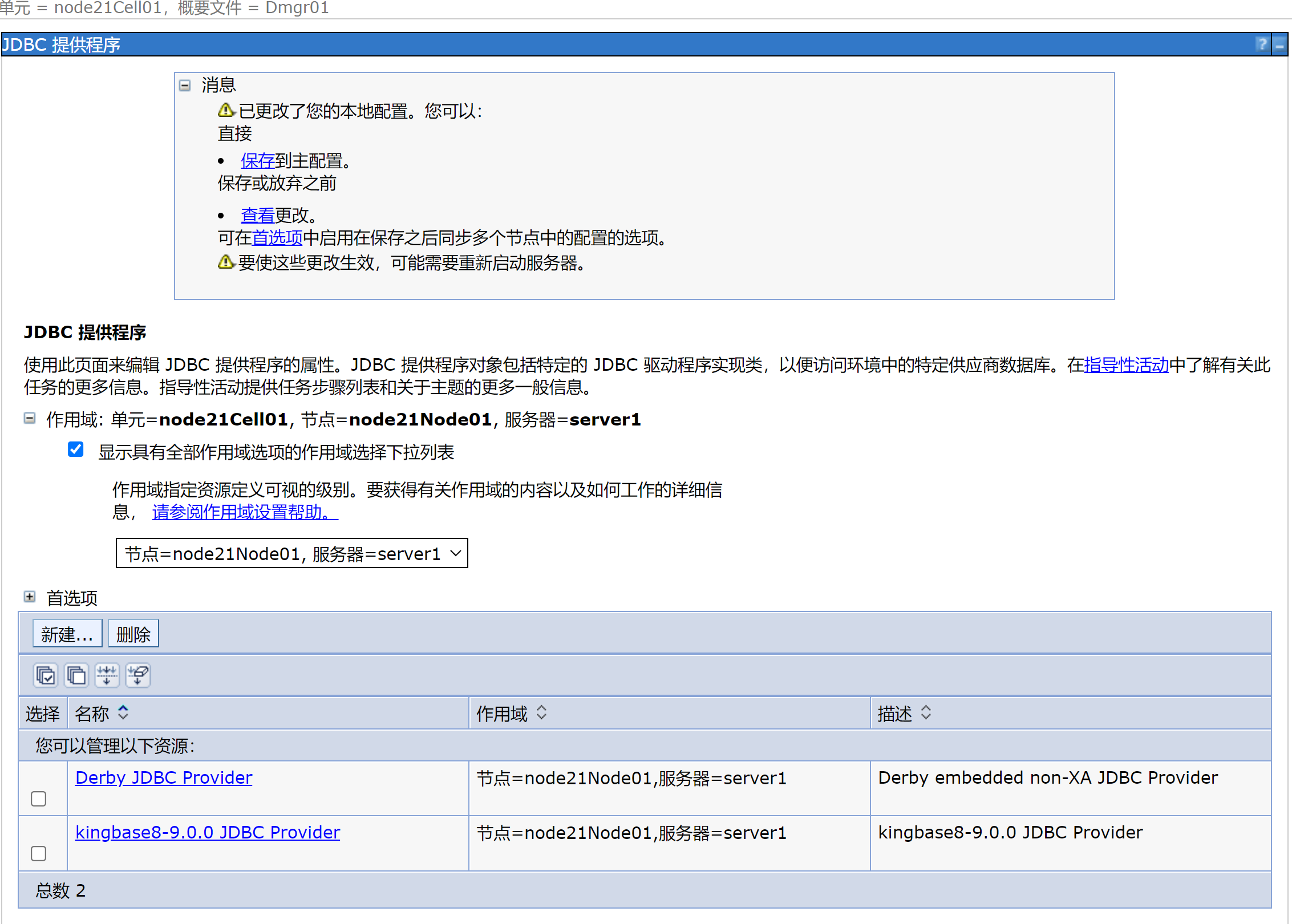Image resolution: width=1292 pixels, height=924 pixels.
Task: Collapse the 作用域 scope section
Action: coord(30,419)
